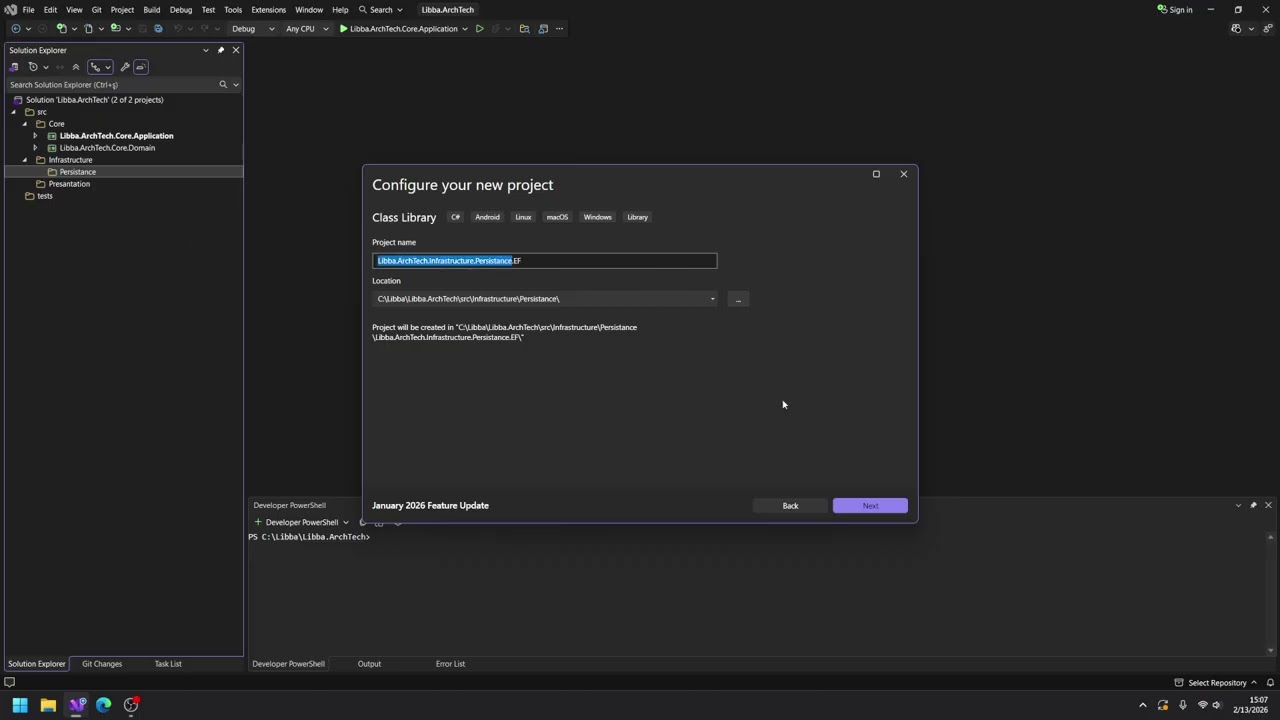Screen dimensions: 1280x720
Task: Click the Sign in button
Action: coord(1175,10)
